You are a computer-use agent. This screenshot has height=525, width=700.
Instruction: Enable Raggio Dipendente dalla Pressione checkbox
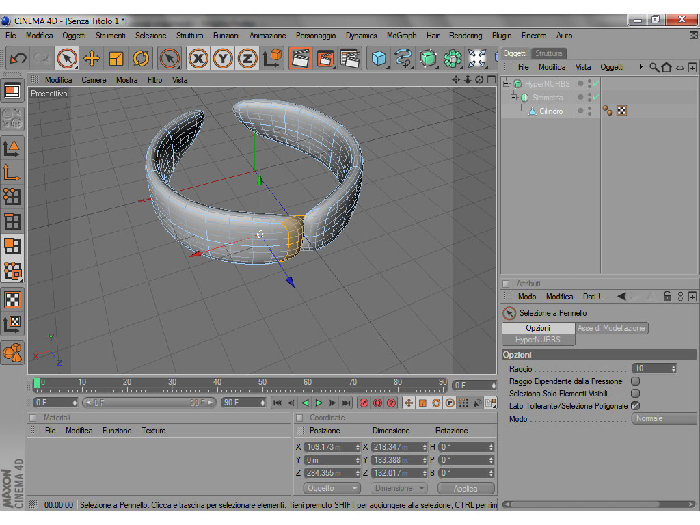(636, 381)
